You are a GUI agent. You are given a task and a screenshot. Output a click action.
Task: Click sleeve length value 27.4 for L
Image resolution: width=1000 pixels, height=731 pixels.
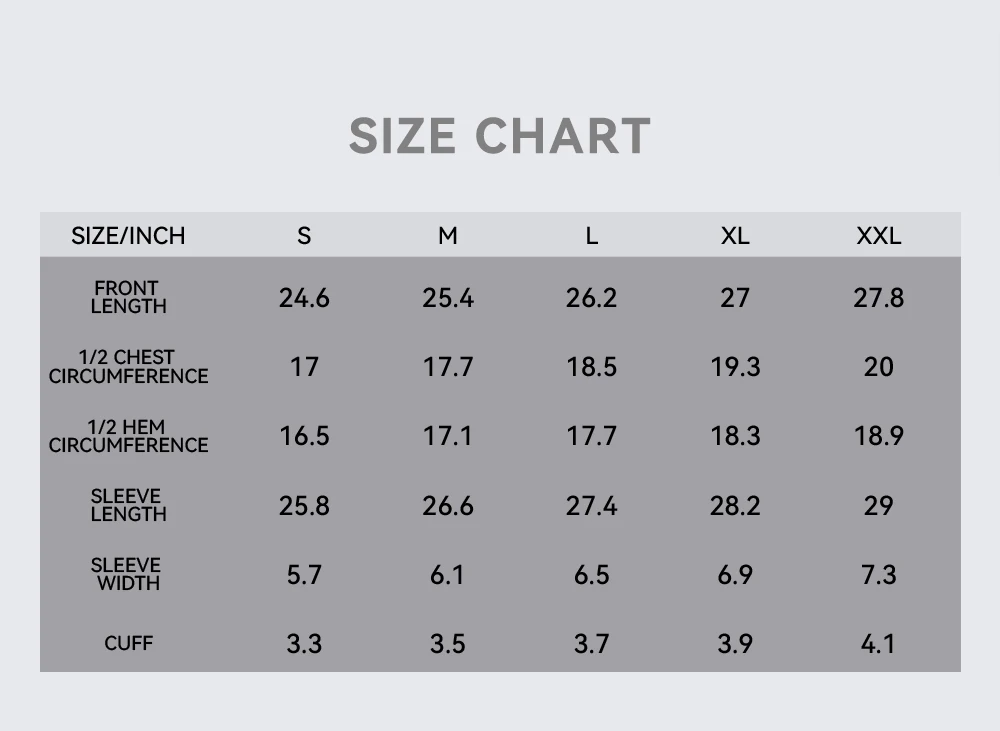pyautogui.click(x=592, y=506)
